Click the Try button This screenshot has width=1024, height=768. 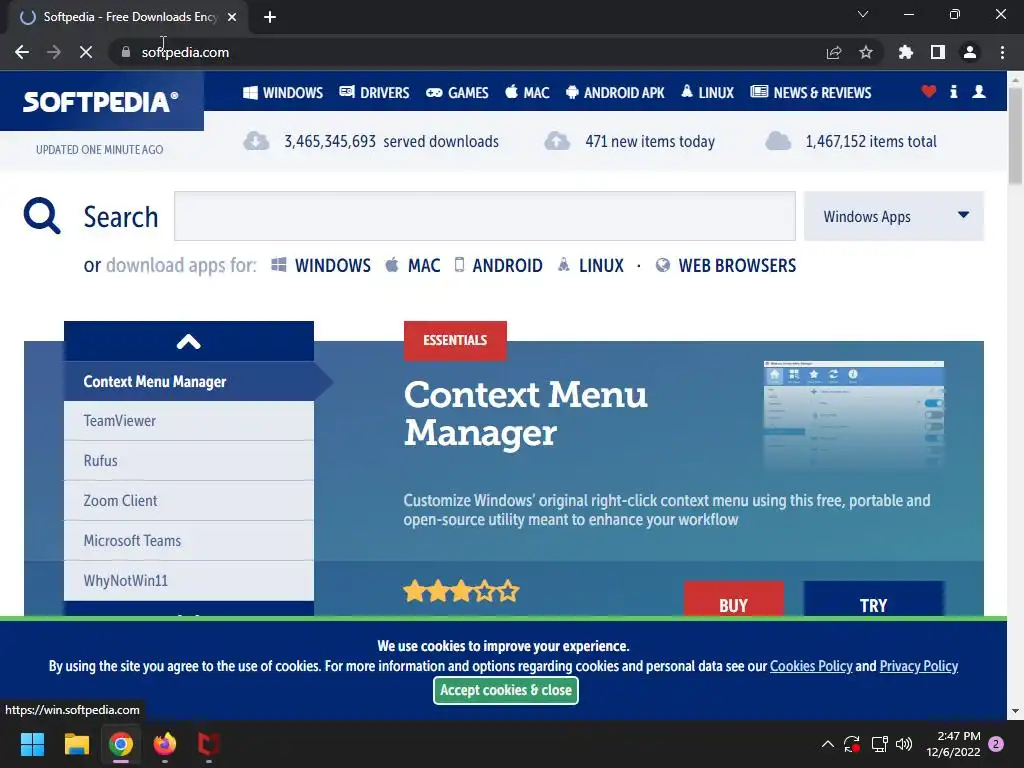coord(873,600)
